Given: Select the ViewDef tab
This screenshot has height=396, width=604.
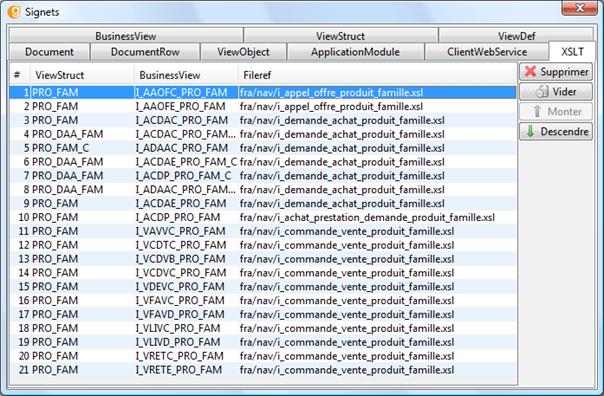Looking at the screenshot, I should click(x=516, y=36).
